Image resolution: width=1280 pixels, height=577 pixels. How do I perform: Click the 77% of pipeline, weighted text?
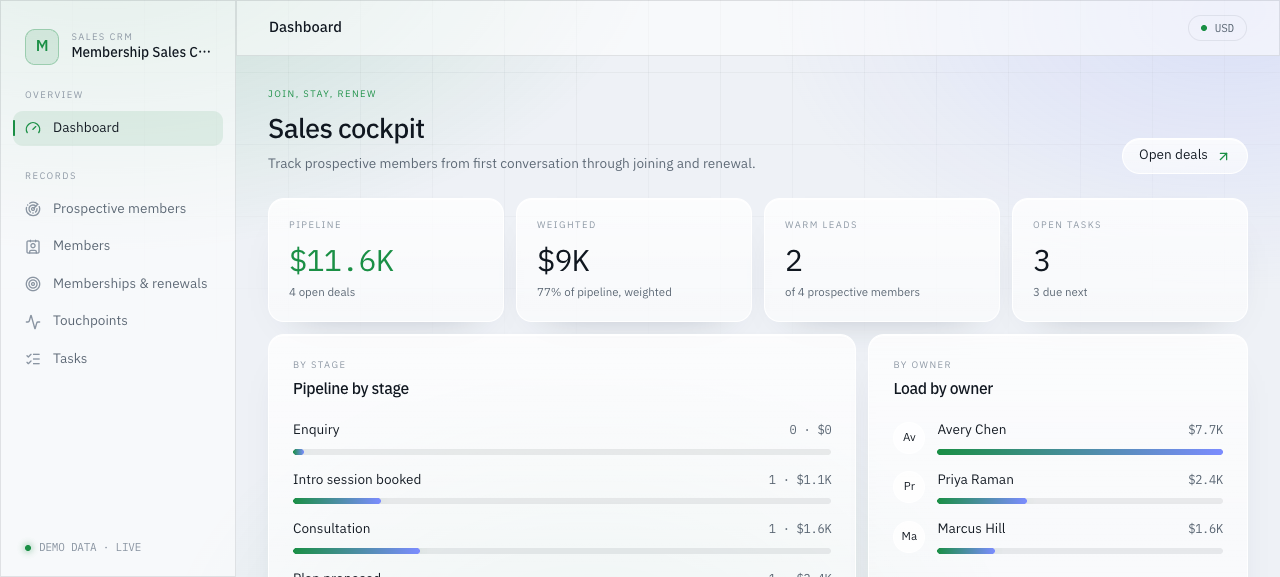click(x=604, y=293)
